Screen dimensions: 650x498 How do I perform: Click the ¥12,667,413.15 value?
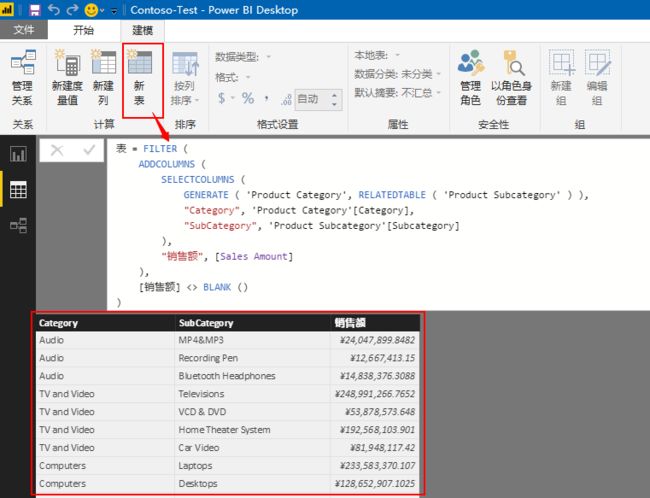[382, 358]
